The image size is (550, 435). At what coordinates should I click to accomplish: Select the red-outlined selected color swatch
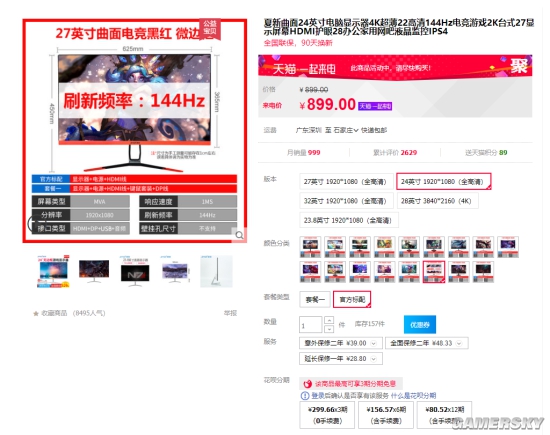434,272
